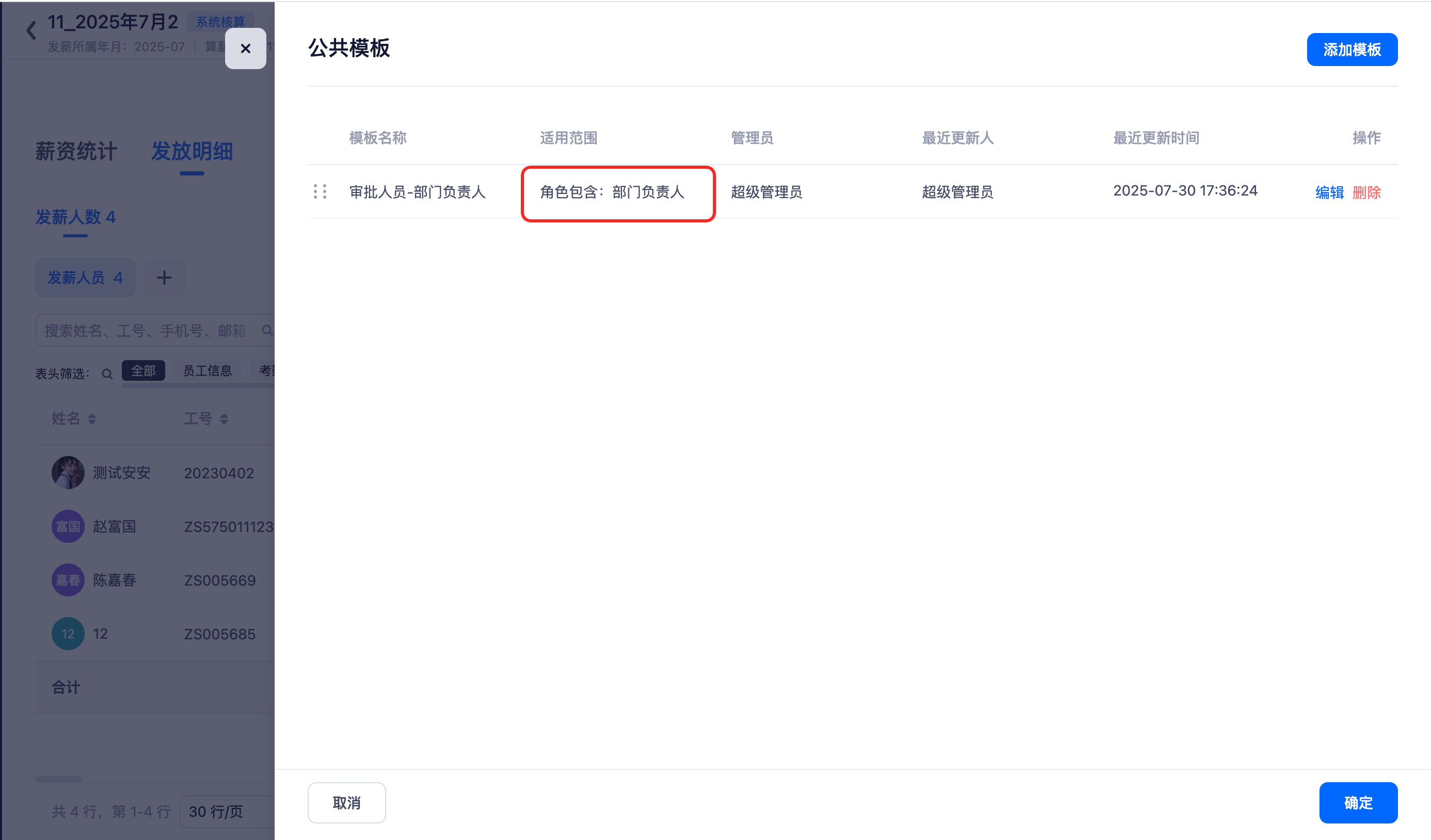Click the 添加模板 button
The width and height of the screenshot is (1431, 840).
[1351, 50]
